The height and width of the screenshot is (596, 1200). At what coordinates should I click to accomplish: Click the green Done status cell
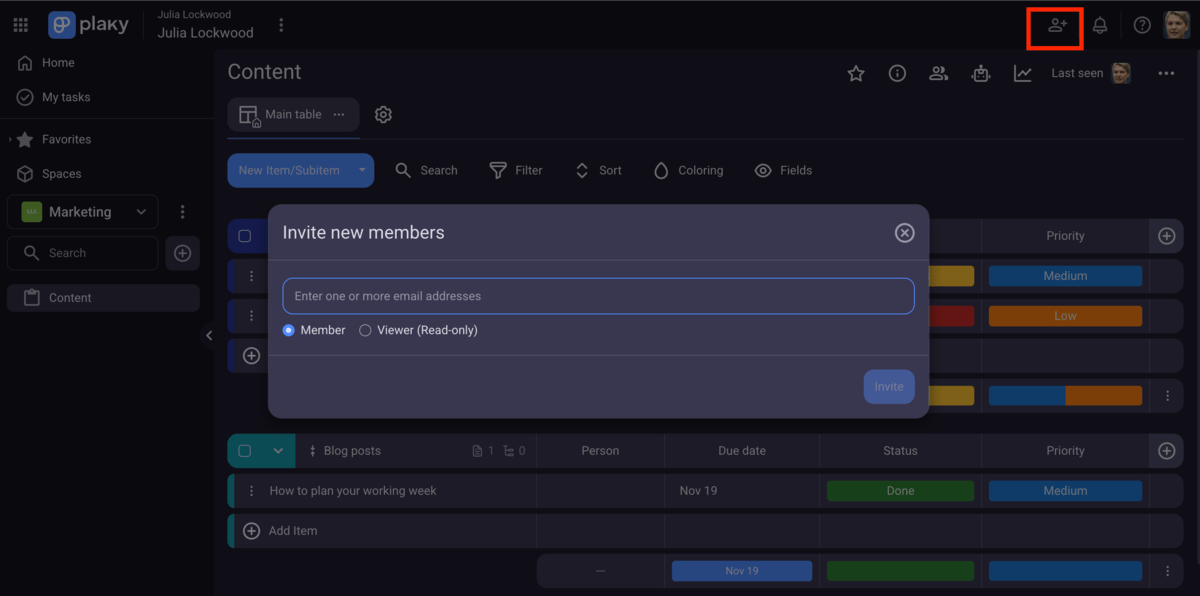(899, 491)
